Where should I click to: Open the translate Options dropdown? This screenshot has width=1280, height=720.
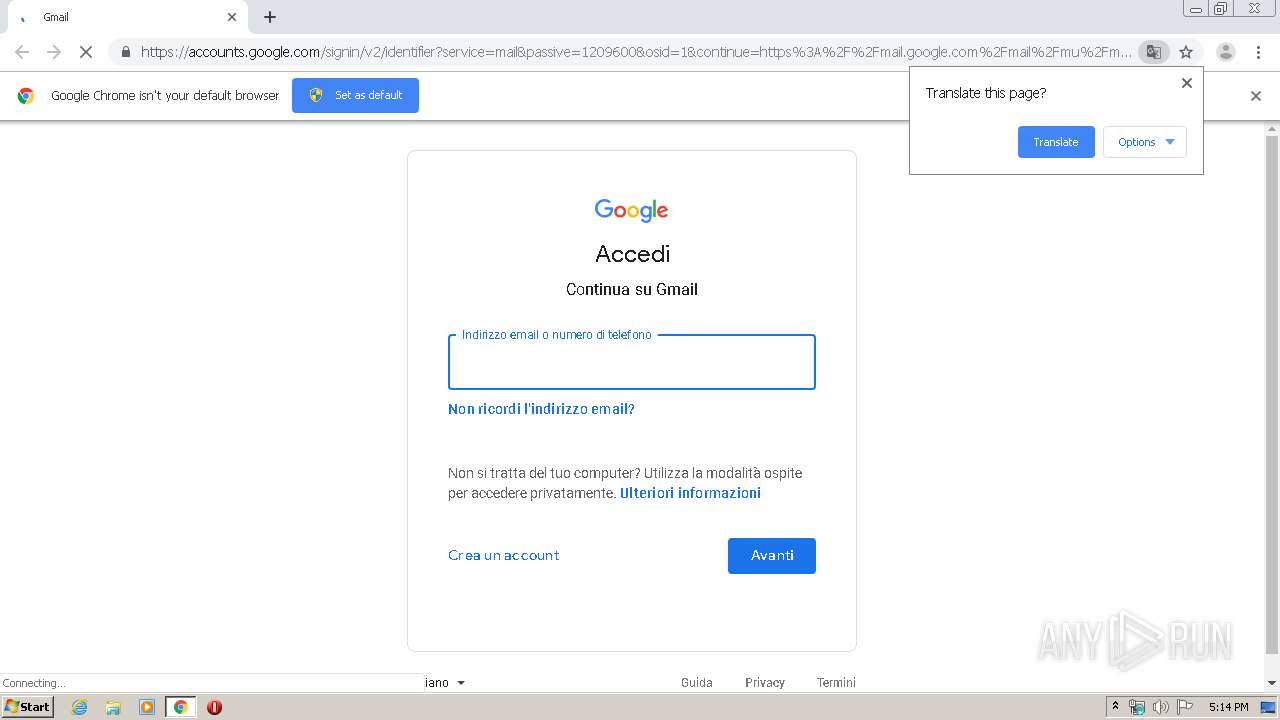tap(1145, 142)
